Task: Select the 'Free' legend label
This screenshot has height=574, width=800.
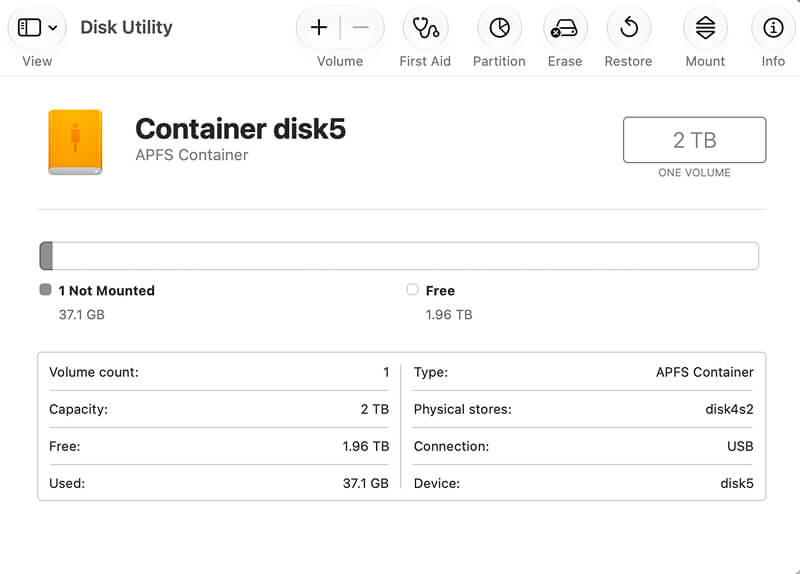Action: click(x=440, y=291)
